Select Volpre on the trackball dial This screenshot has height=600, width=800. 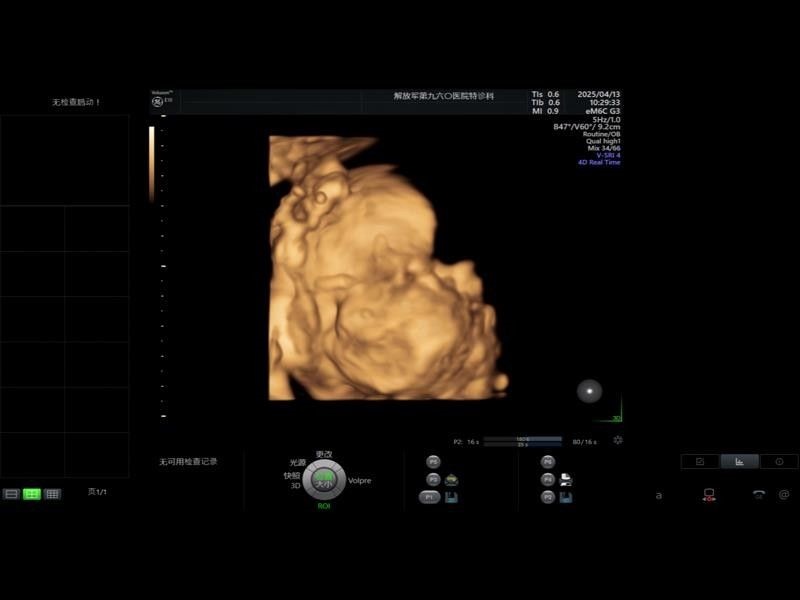click(x=360, y=481)
